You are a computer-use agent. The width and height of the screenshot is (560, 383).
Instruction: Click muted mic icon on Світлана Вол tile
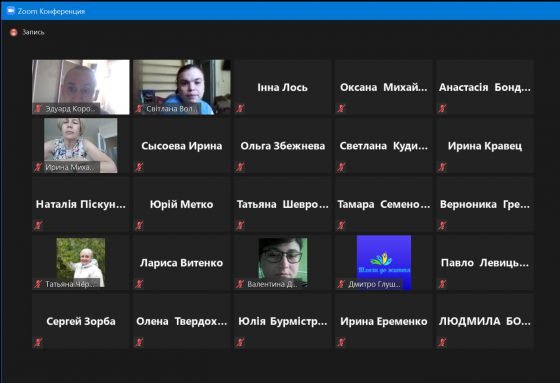pyautogui.click(x=139, y=108)
